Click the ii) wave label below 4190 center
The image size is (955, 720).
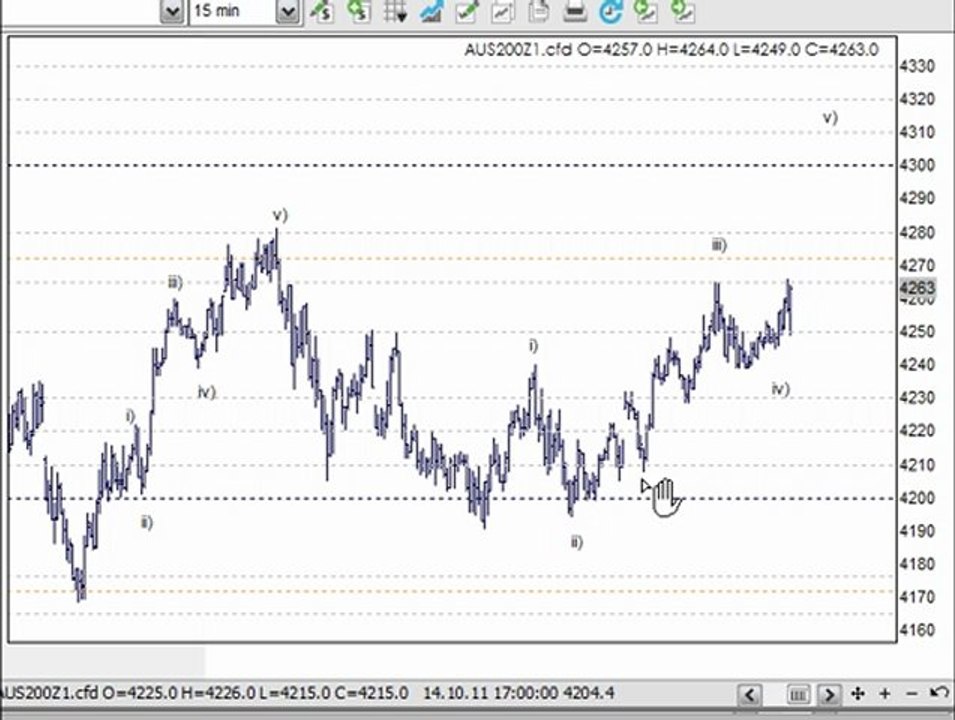[577, 541]
